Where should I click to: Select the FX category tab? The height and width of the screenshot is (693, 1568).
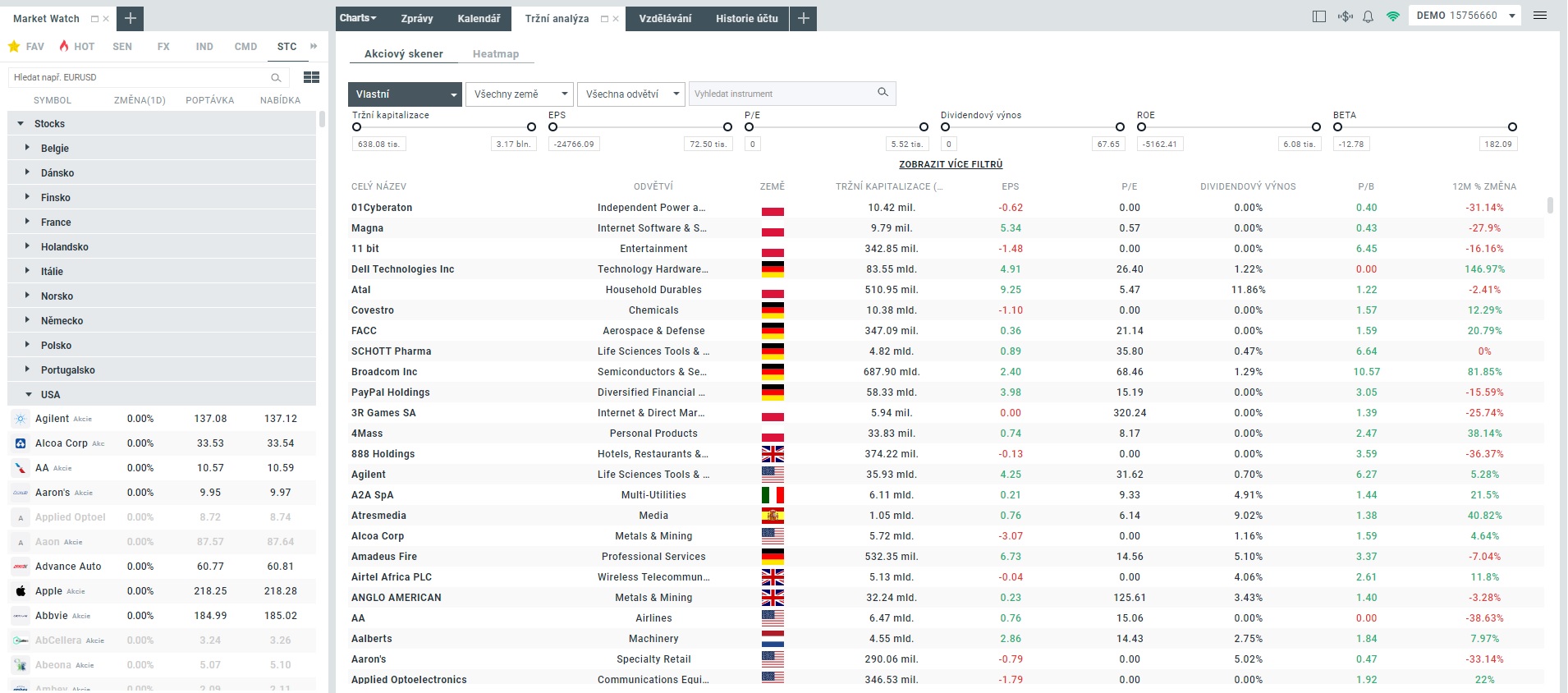(163, 47)
